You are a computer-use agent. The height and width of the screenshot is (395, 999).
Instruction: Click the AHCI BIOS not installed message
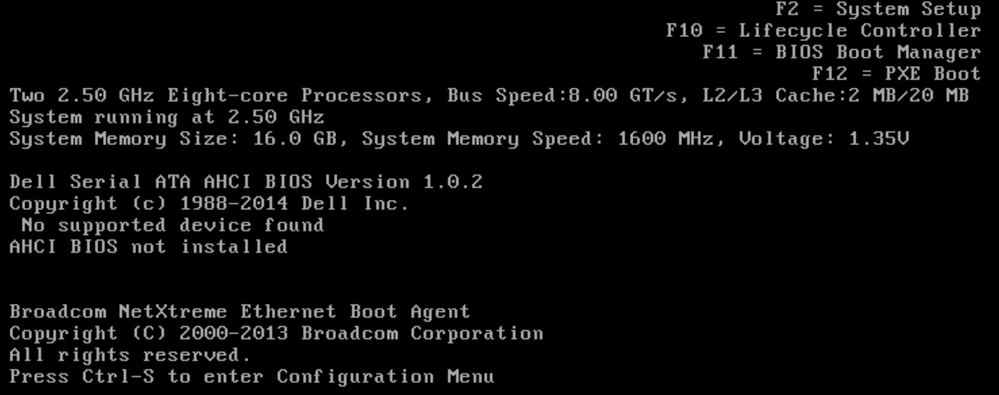click(x=148, y=247)
